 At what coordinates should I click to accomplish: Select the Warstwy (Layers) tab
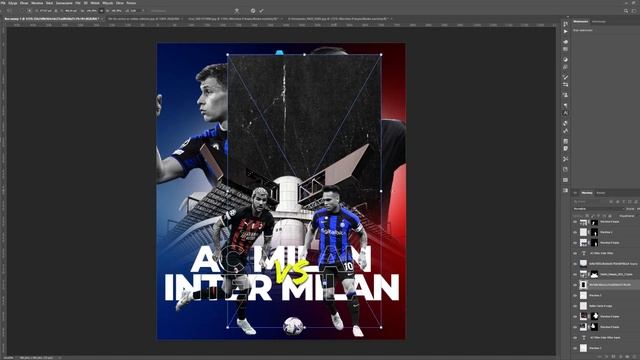pyautogui.click(x=587, y=193)
